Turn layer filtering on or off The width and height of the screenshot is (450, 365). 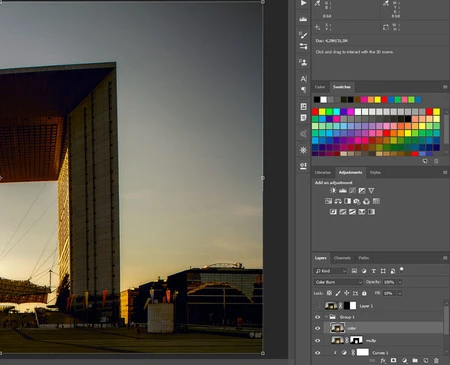(402, 269)
